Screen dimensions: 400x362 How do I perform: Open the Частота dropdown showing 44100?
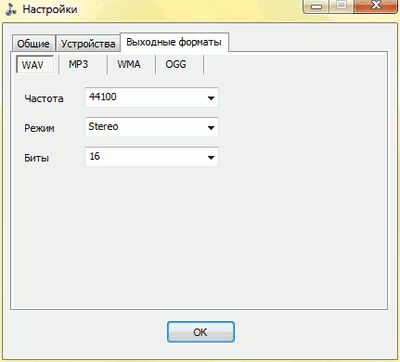tap(152, 97)
